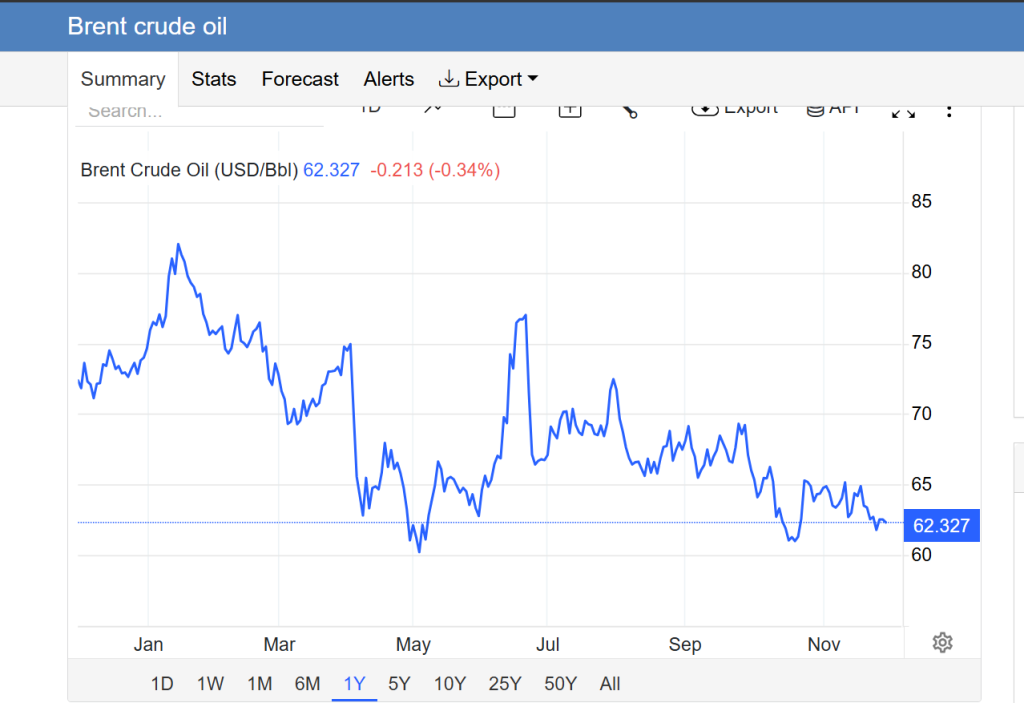Open the three-dot more options menu
Image resolution: width=1024 pixels, height=703 pixels.
[x=949, y=111]
